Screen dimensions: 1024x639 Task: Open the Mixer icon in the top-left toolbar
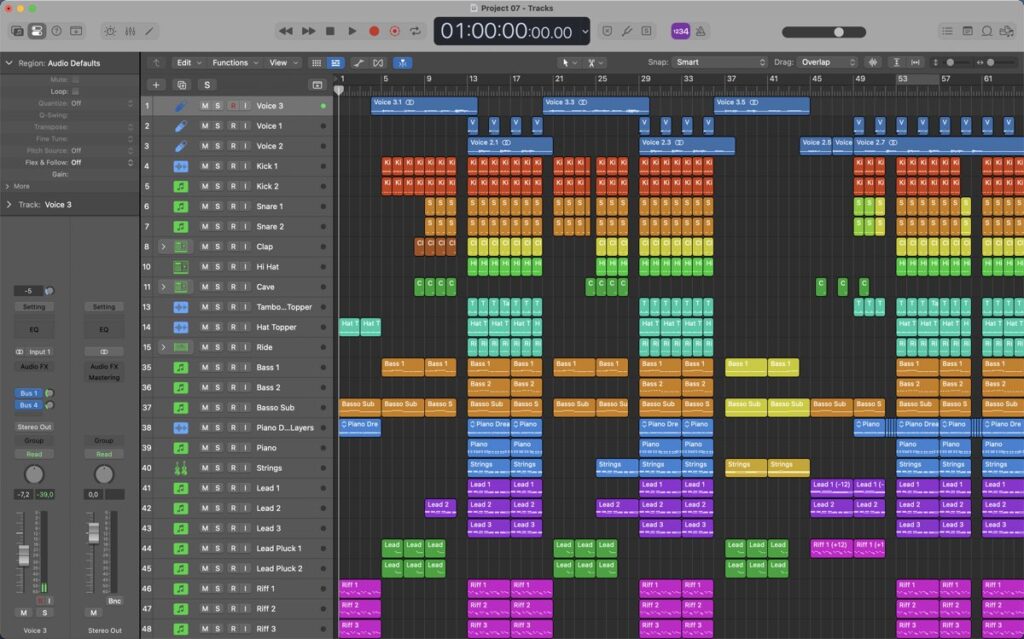[x=131, y=31]
